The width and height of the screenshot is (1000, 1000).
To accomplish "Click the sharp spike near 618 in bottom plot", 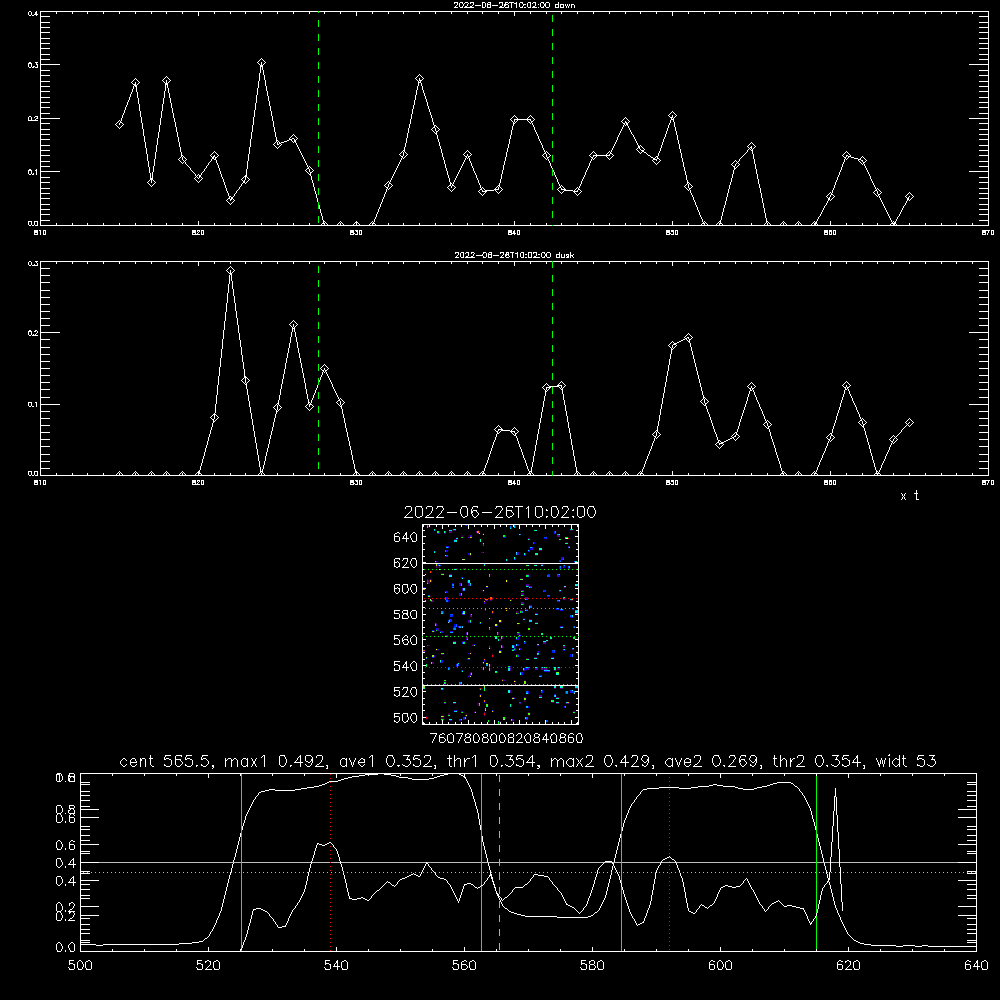I will tap(835, 848).
